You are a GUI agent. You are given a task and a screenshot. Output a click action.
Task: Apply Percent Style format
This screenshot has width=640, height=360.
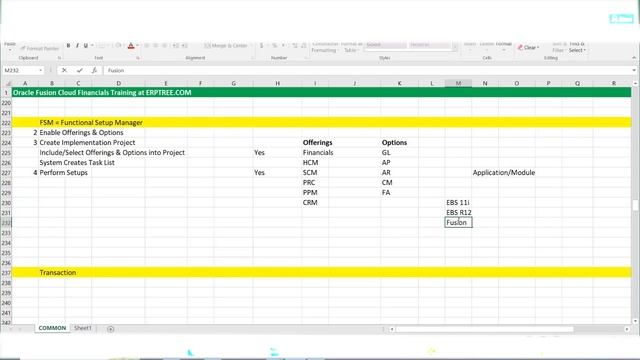coord(275,45)
